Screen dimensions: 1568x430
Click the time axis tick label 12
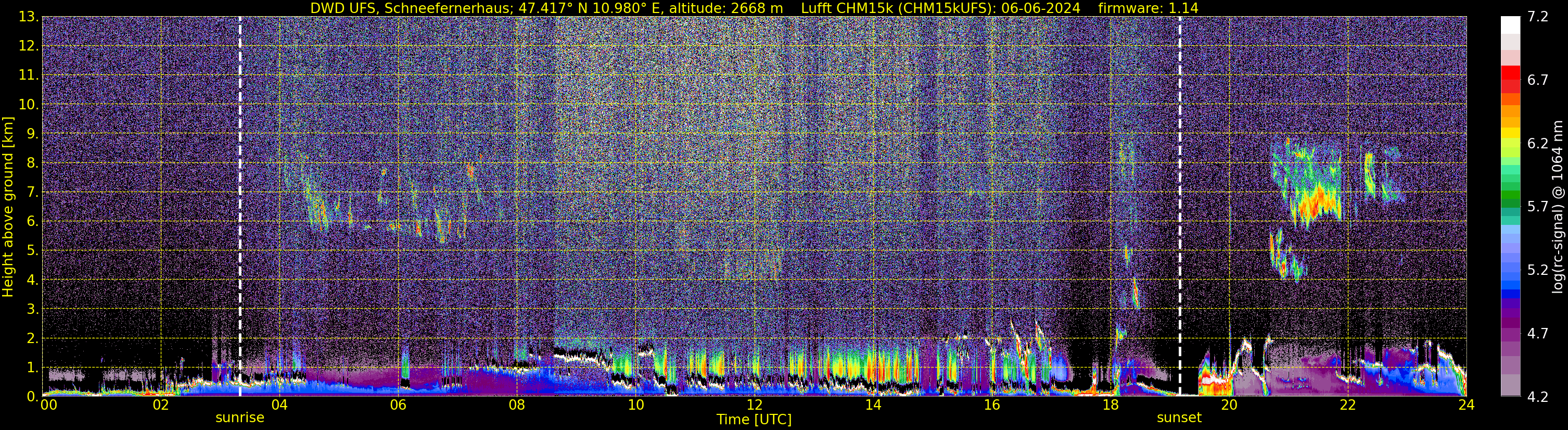coord(754,405)
